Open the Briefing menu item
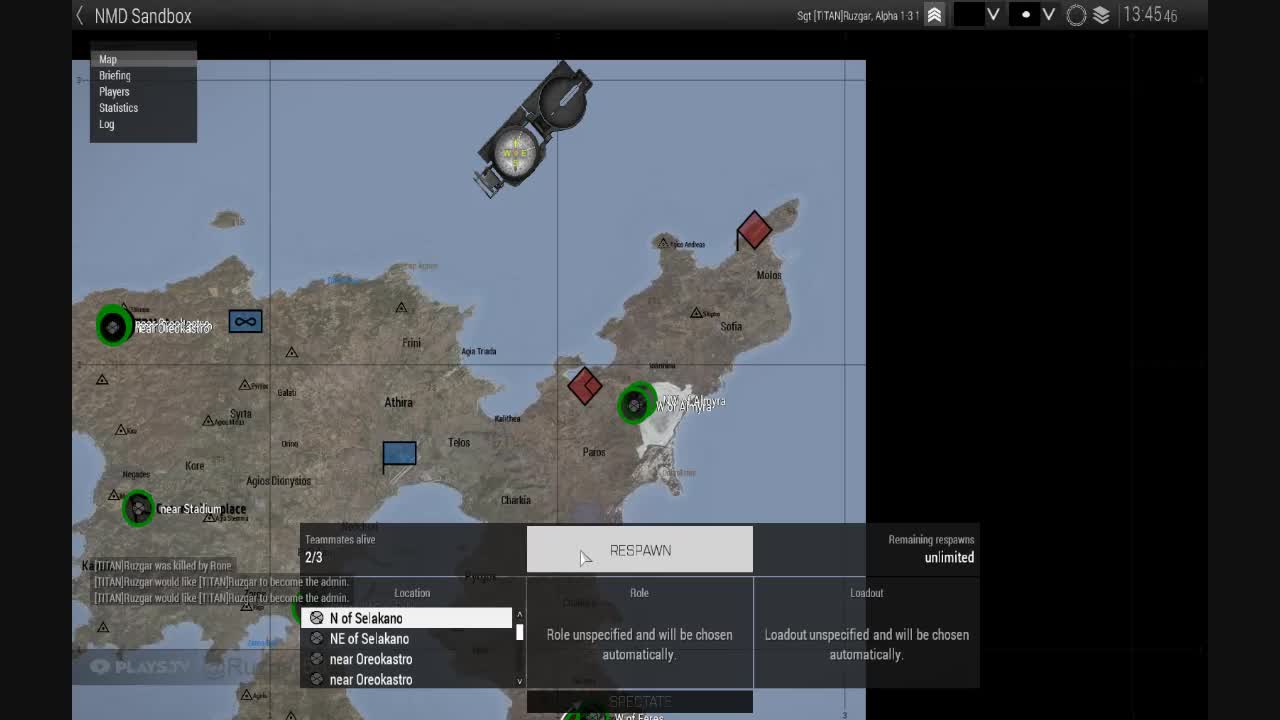 (x=143, y=75)
